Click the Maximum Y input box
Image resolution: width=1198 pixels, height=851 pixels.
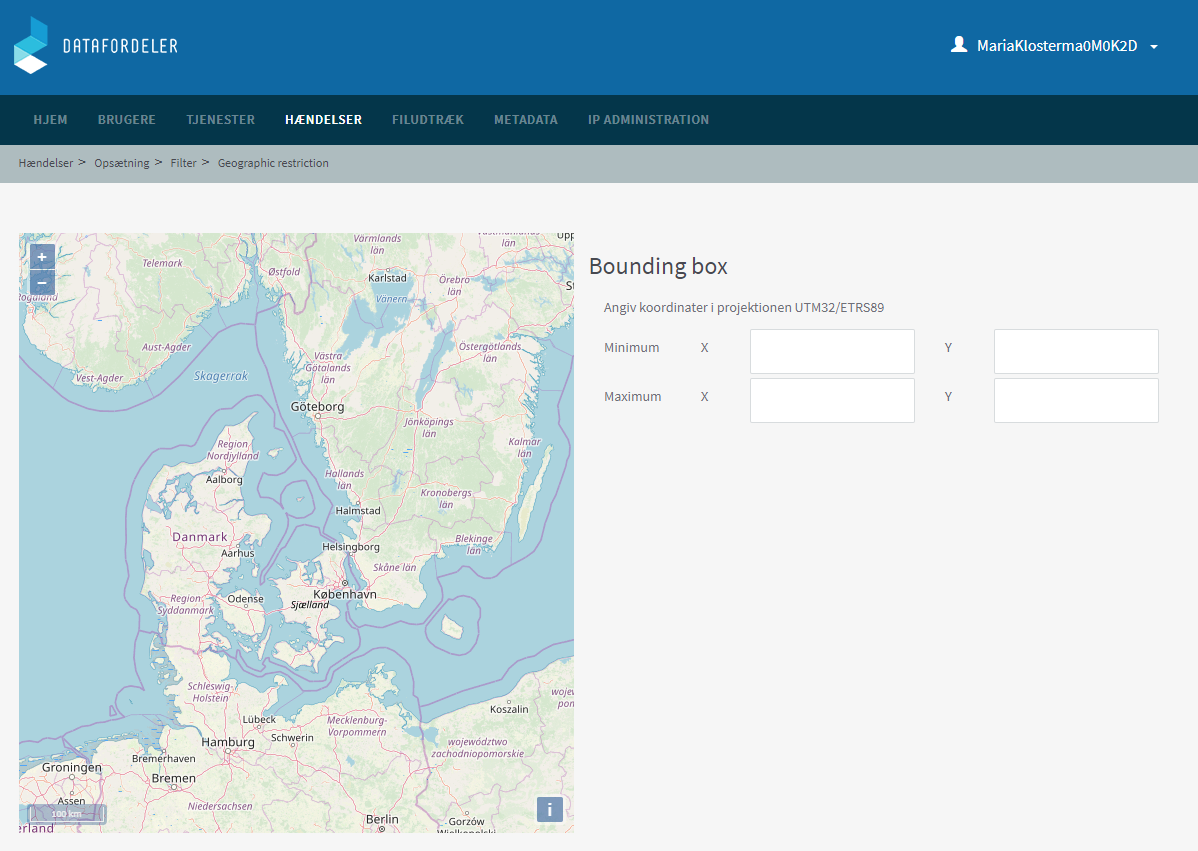[1076, 400]
